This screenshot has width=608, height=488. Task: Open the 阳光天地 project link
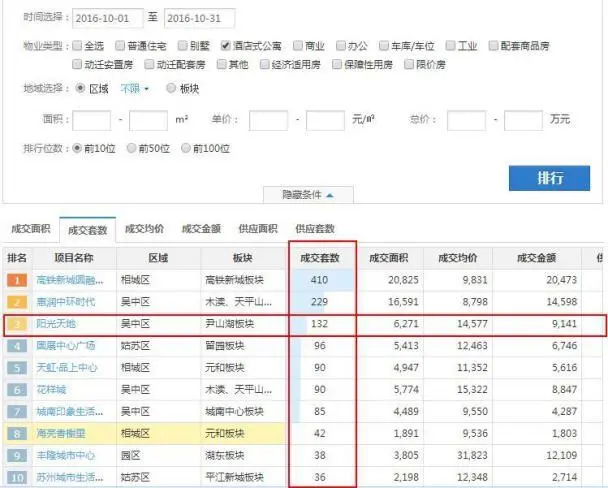pos(56,324)
